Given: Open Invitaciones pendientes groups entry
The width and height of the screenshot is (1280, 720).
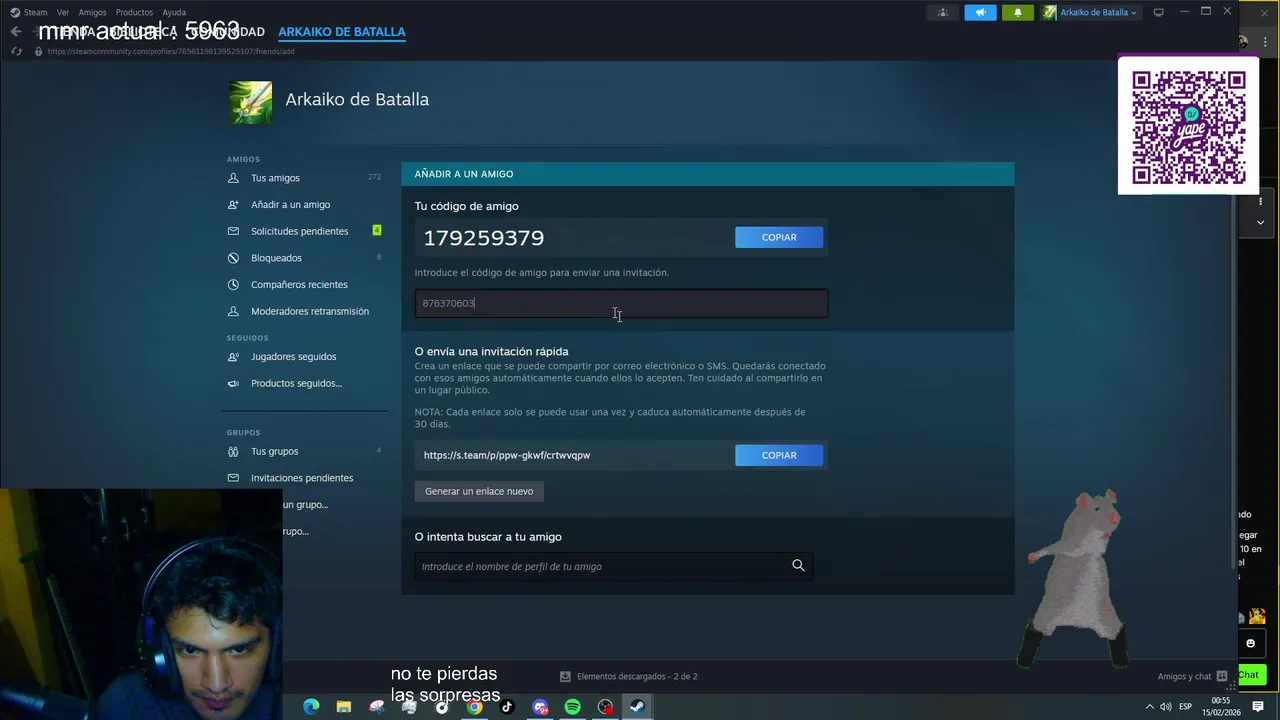Looking at the screenshot, I should [302, 478].
